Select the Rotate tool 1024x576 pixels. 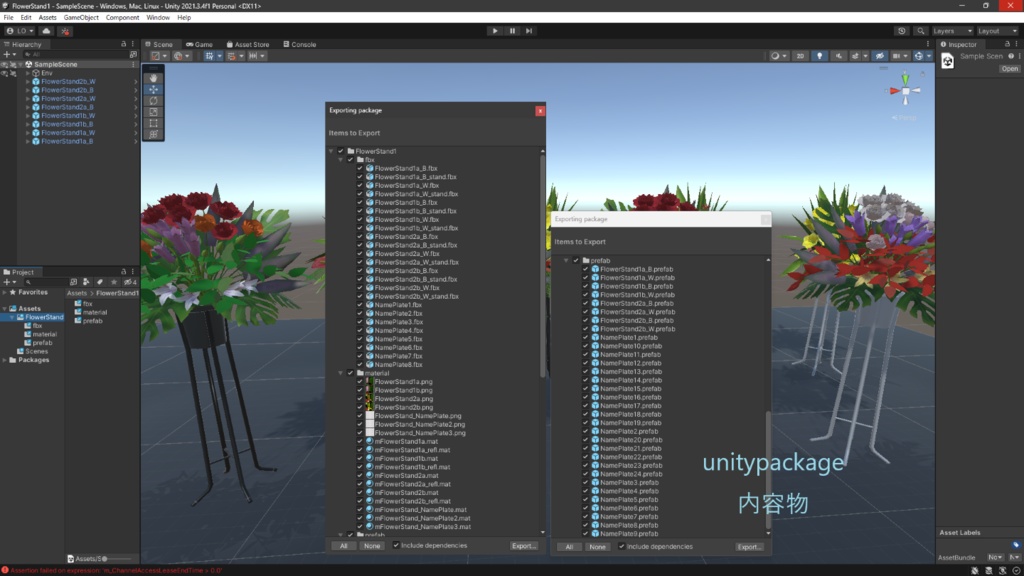pos(153,101)
